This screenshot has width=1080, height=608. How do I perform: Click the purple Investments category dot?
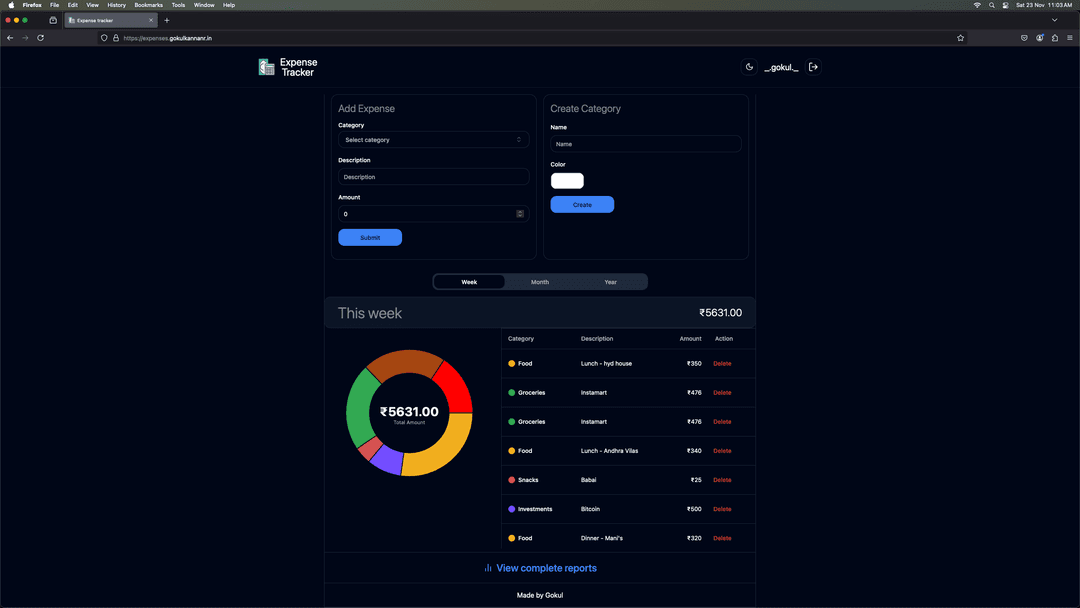point(511,509)
